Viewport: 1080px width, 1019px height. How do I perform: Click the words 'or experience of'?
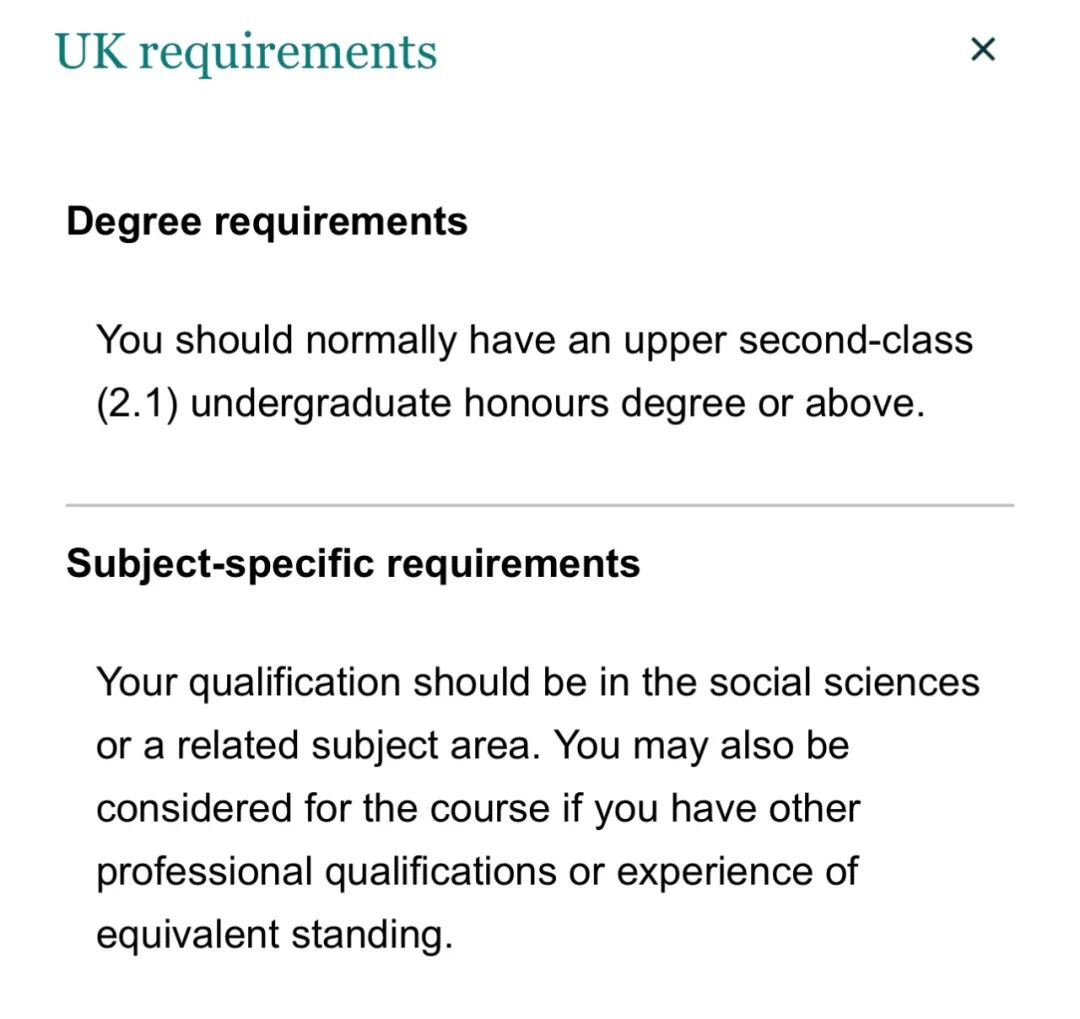click(x=713, y=873)
